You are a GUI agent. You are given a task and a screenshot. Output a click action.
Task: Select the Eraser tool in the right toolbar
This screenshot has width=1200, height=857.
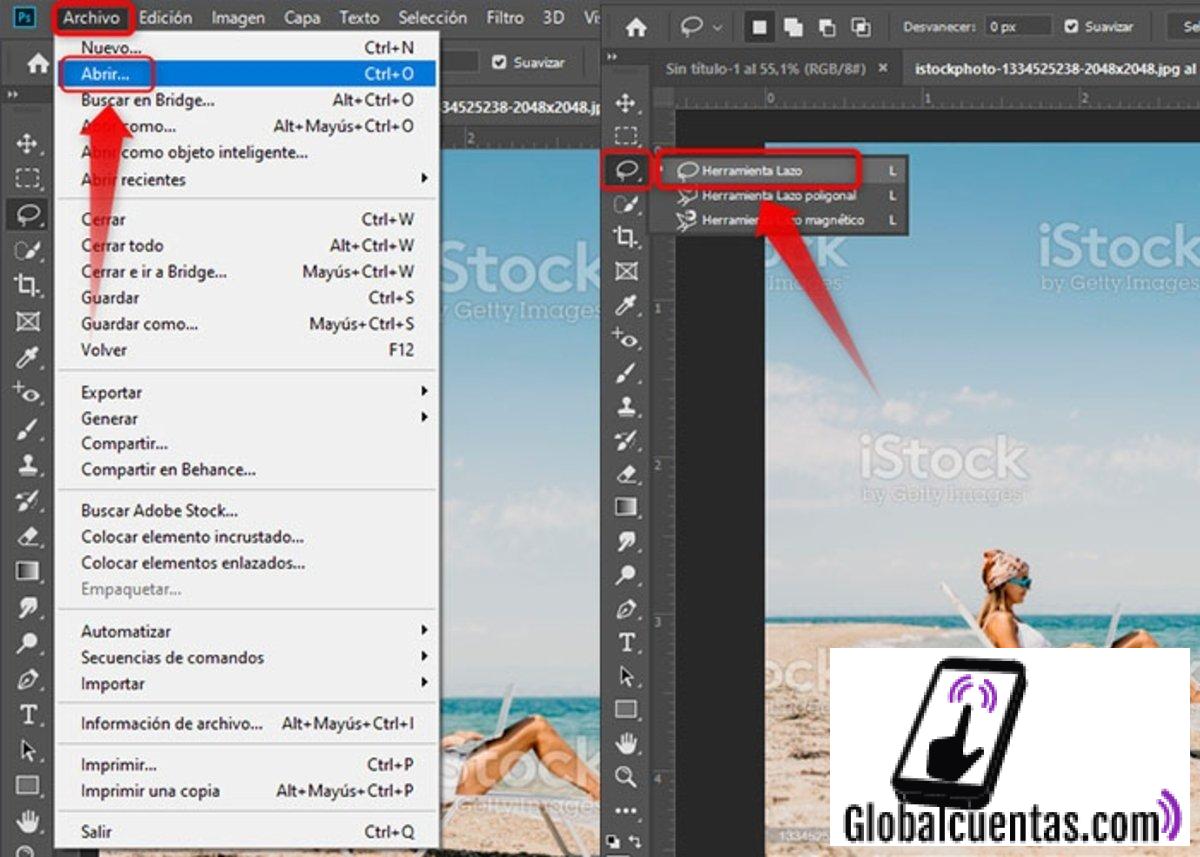(626, 473)
